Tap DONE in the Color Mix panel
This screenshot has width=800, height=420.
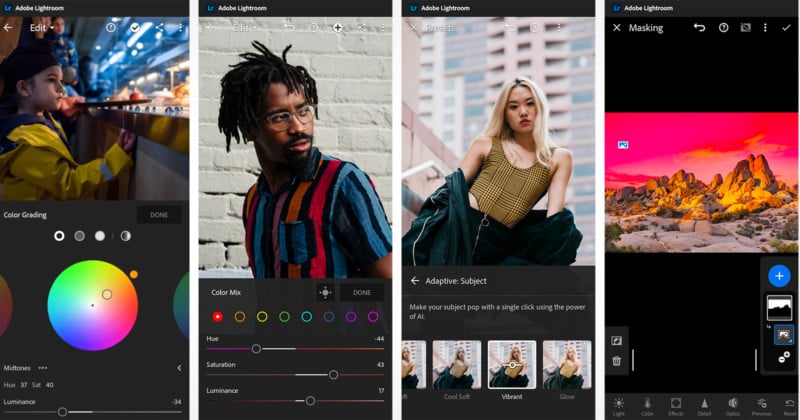[362, 292]
